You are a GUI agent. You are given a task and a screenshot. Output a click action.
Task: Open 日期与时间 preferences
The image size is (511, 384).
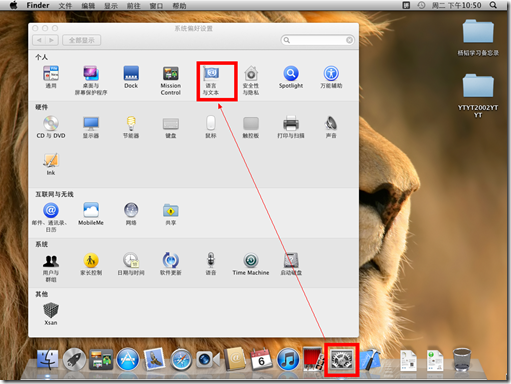[131, 264]
